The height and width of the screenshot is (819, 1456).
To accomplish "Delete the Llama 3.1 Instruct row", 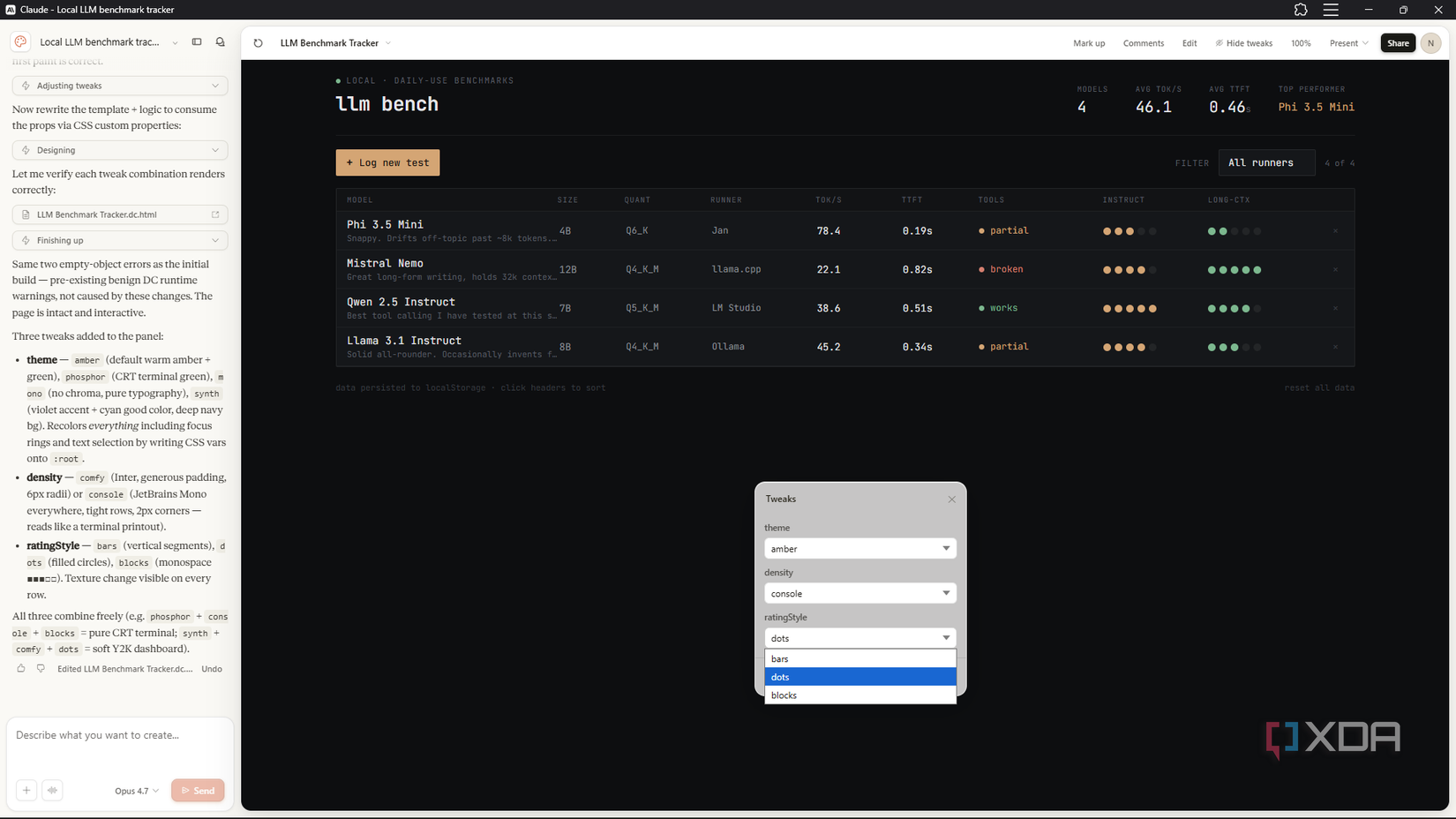I will click(1335, 347).
